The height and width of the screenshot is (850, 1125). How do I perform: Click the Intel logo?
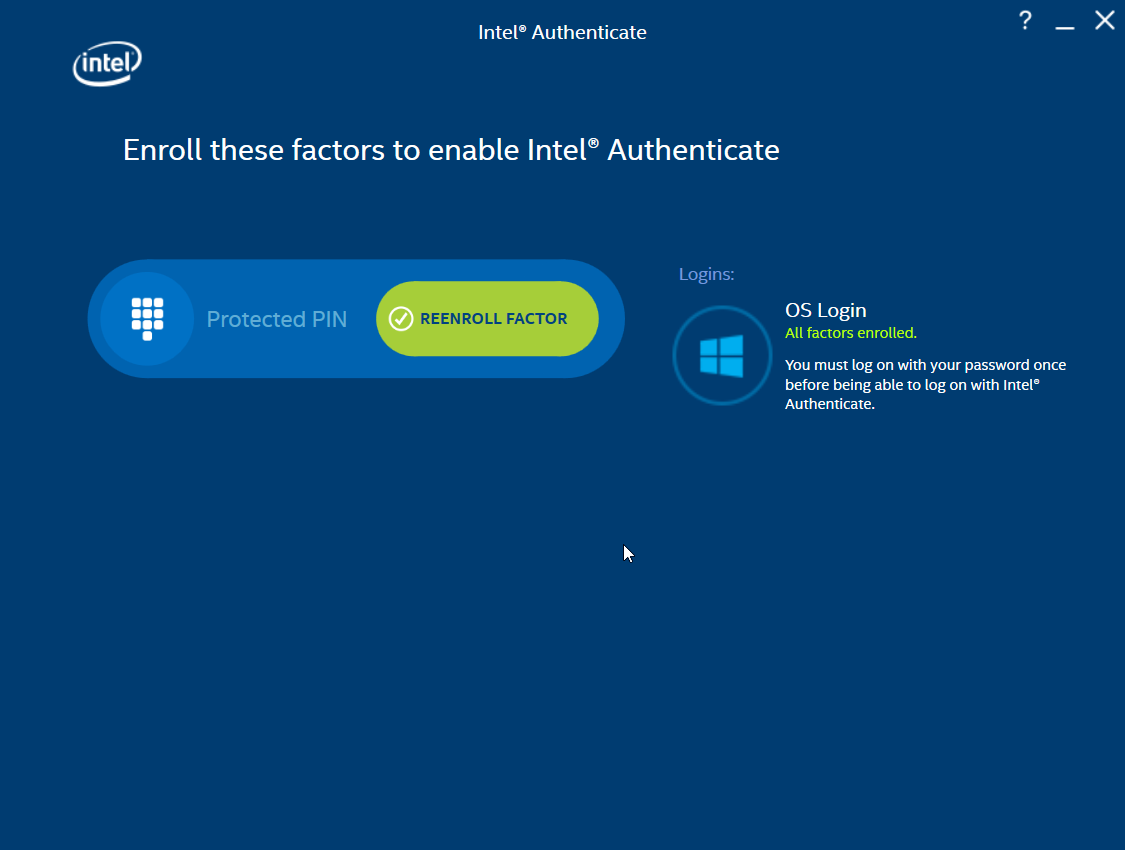(x=107, y=63)
